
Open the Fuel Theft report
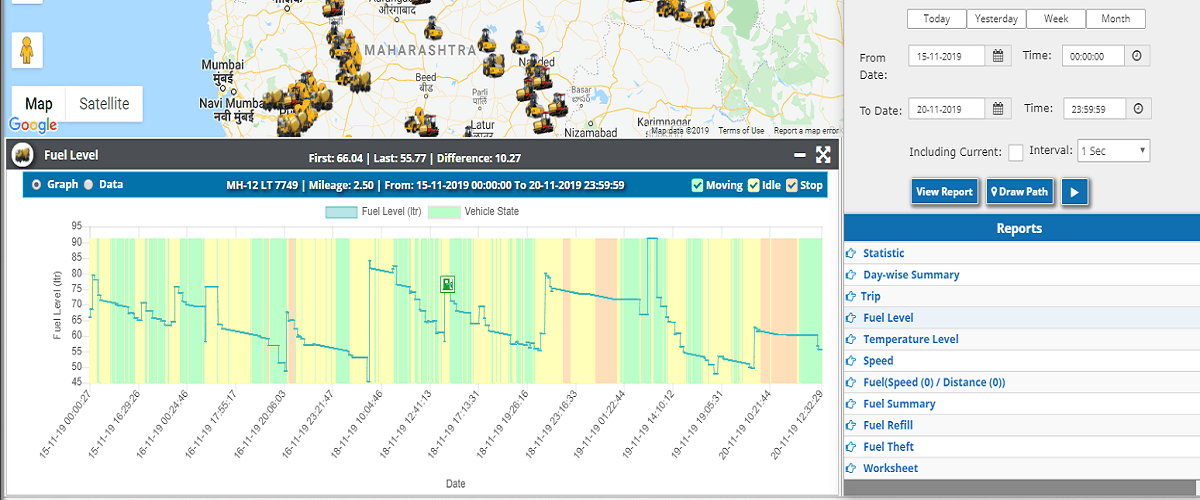[x=888, y=447]
